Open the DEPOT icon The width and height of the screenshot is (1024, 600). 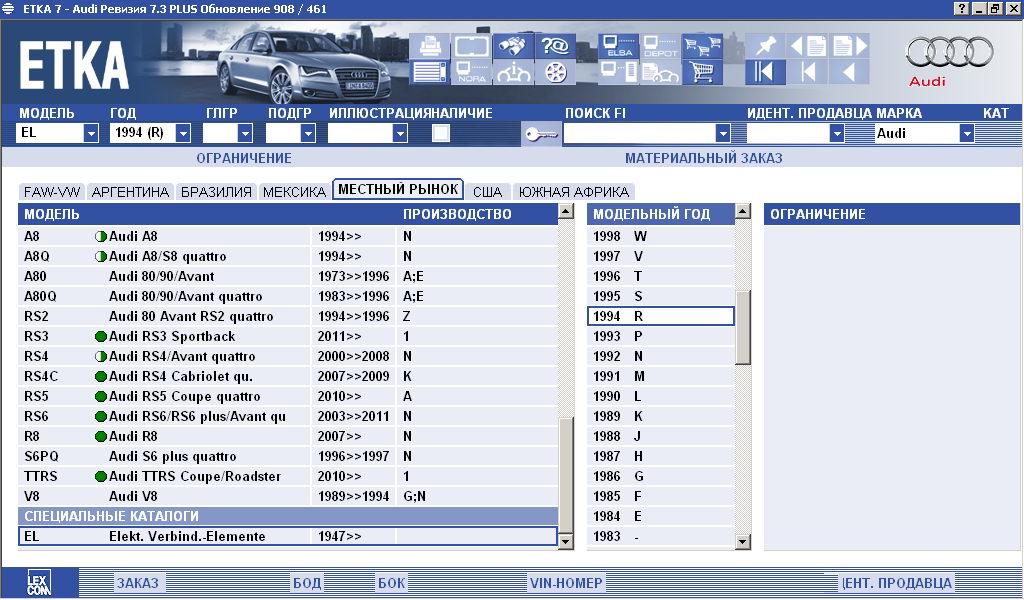[x=660, y=46]
